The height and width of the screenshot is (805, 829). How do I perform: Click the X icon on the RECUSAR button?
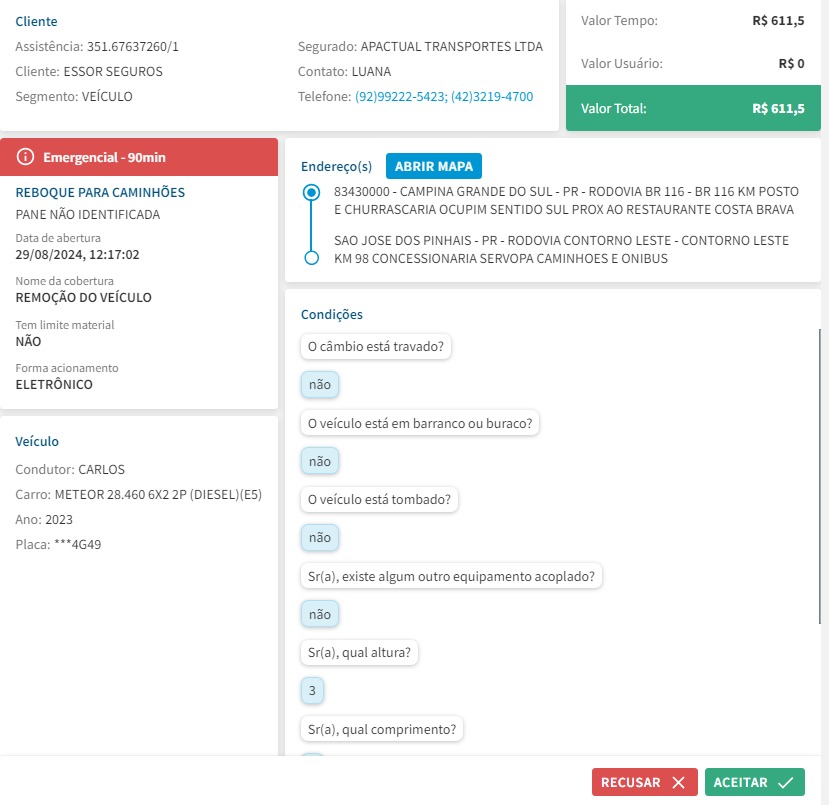click(679, 783)
